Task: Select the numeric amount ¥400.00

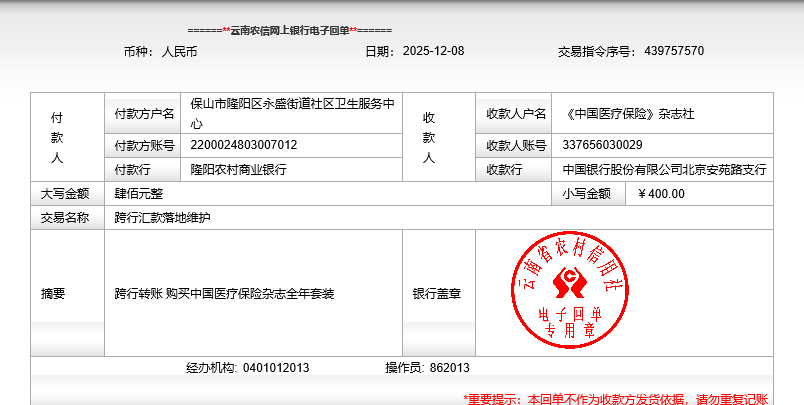Action: click(x=661, y=194)
